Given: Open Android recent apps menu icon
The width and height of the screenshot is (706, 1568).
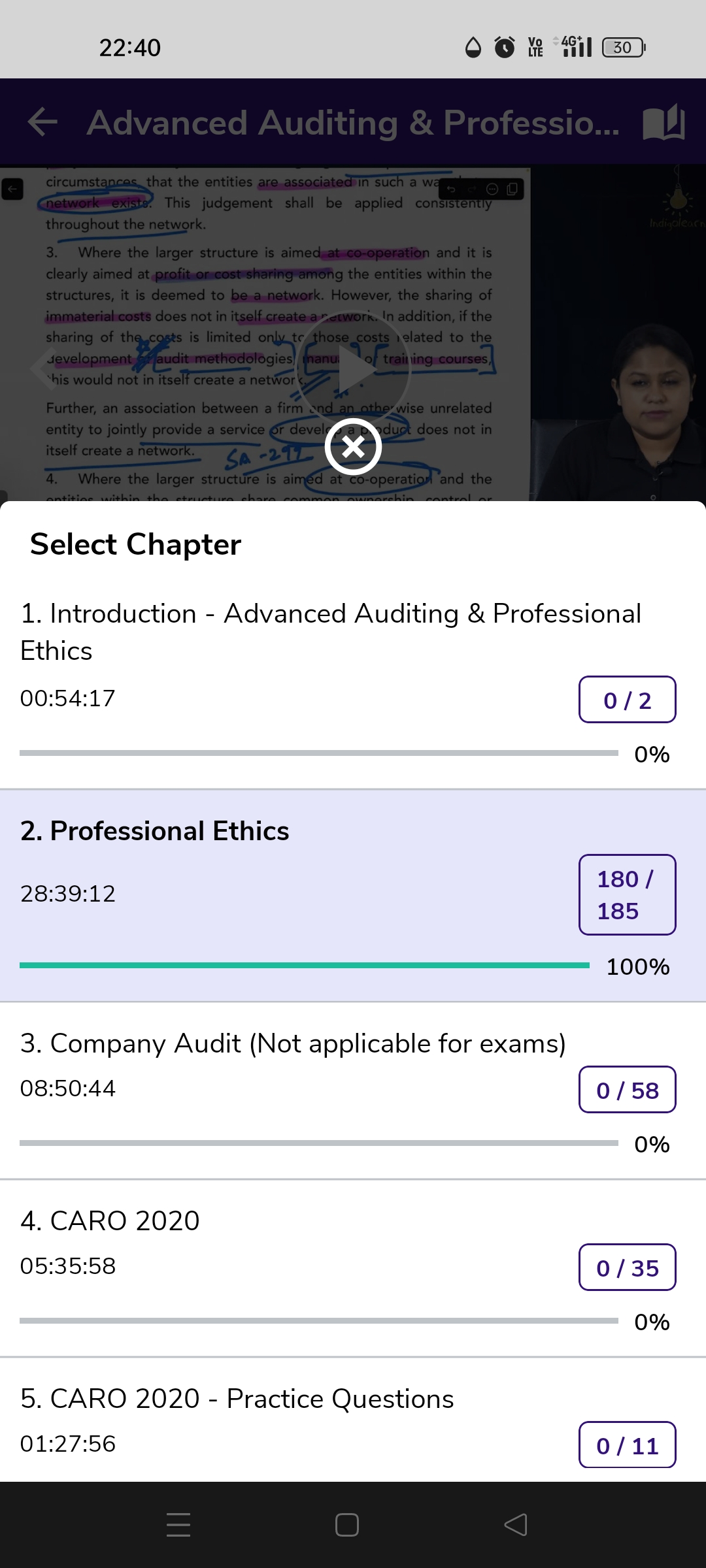Looking at the screenshot, I should pyautogui.click(x=178, y=1525).
